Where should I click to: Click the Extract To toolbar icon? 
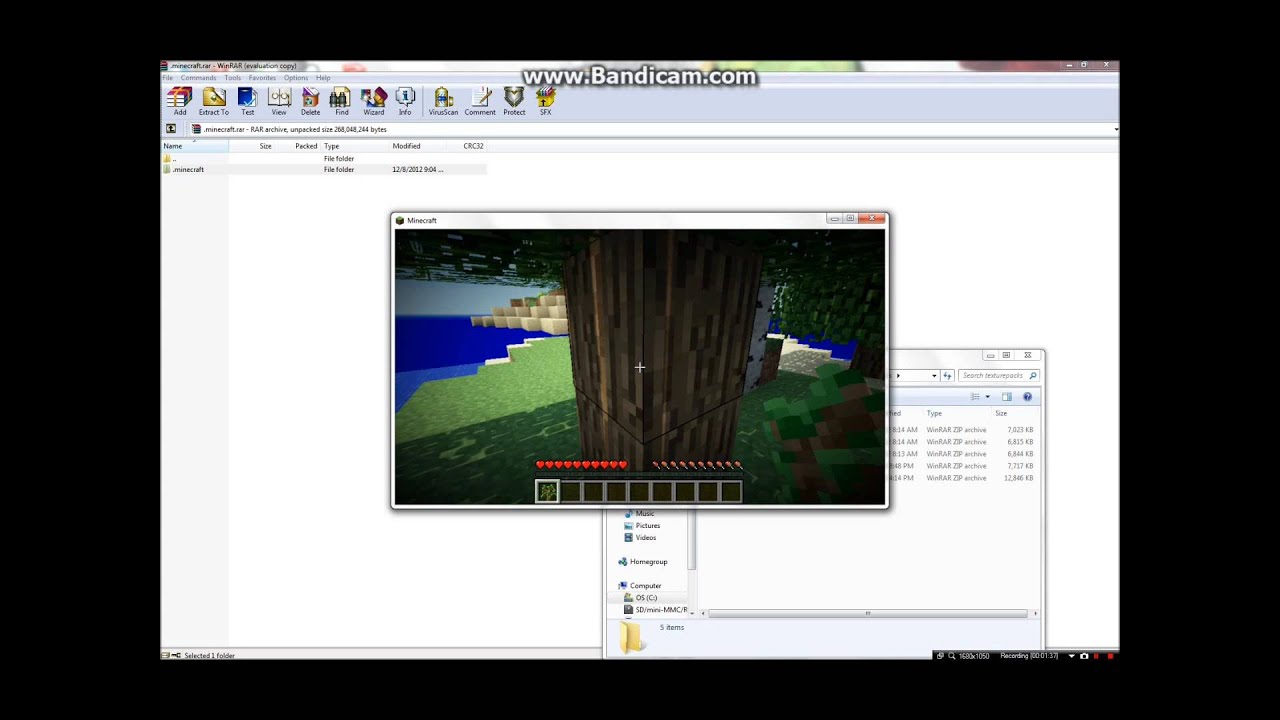tap(214, 101)
